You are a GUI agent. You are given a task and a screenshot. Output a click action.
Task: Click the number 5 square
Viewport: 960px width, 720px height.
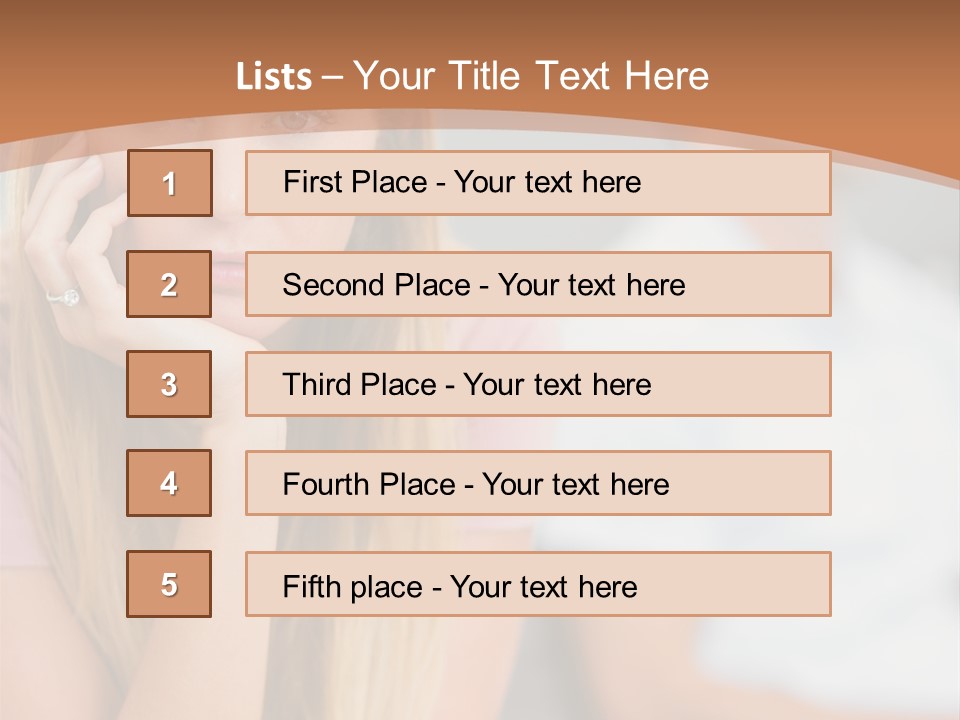(x=169, y=584)
